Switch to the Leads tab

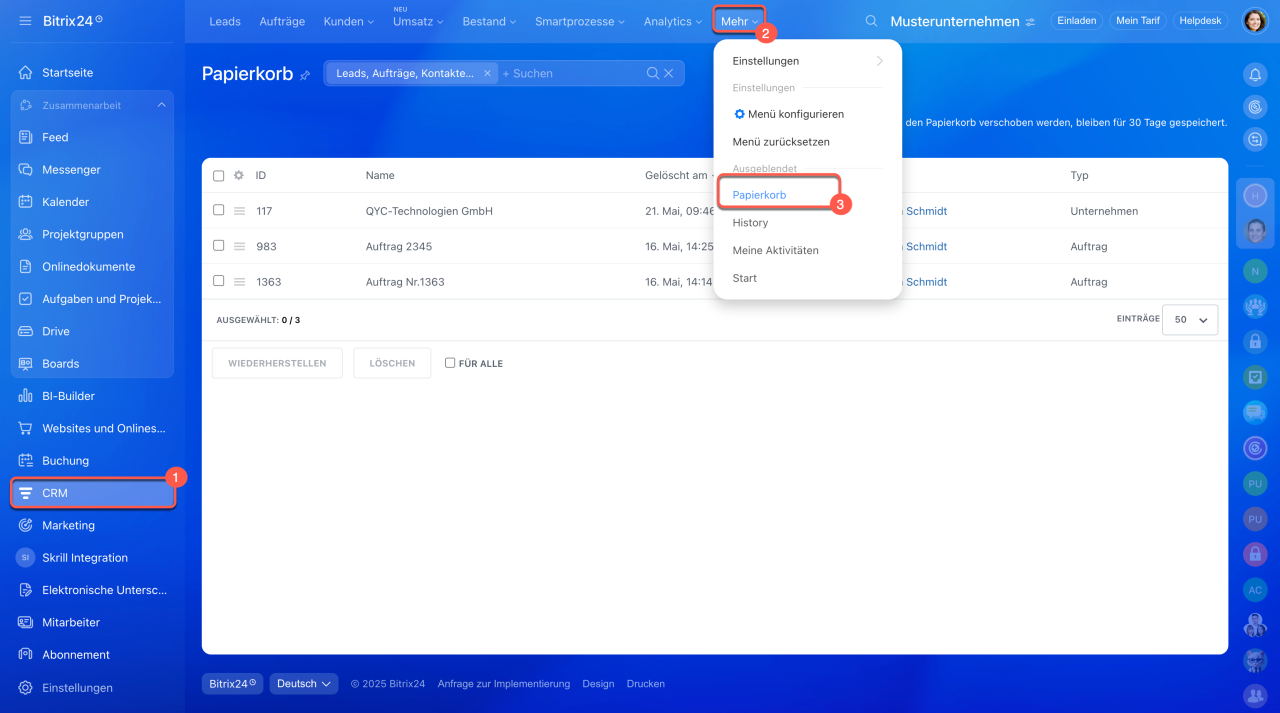pos(225,21)
